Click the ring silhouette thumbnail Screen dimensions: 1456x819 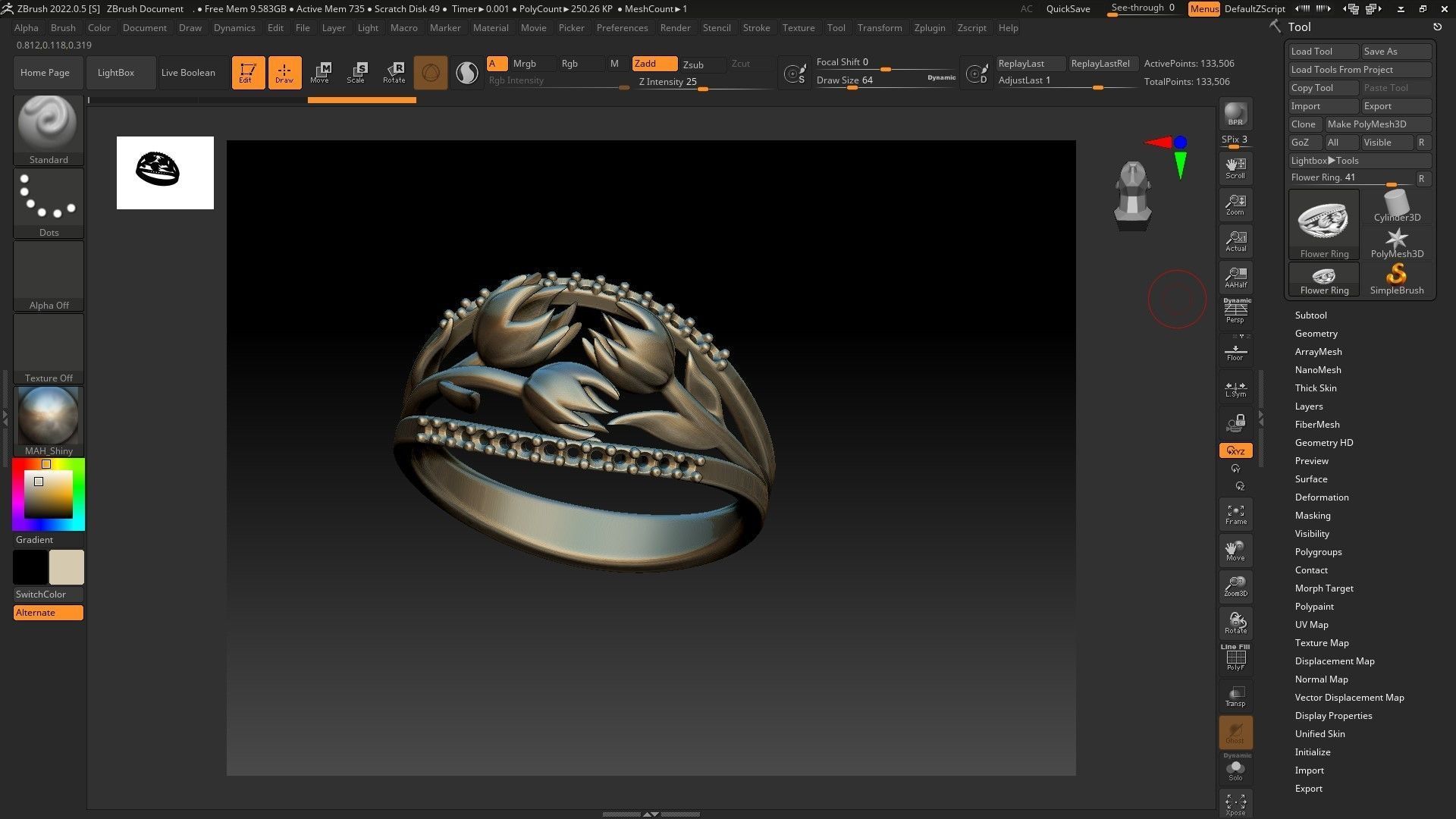(165, 173)
